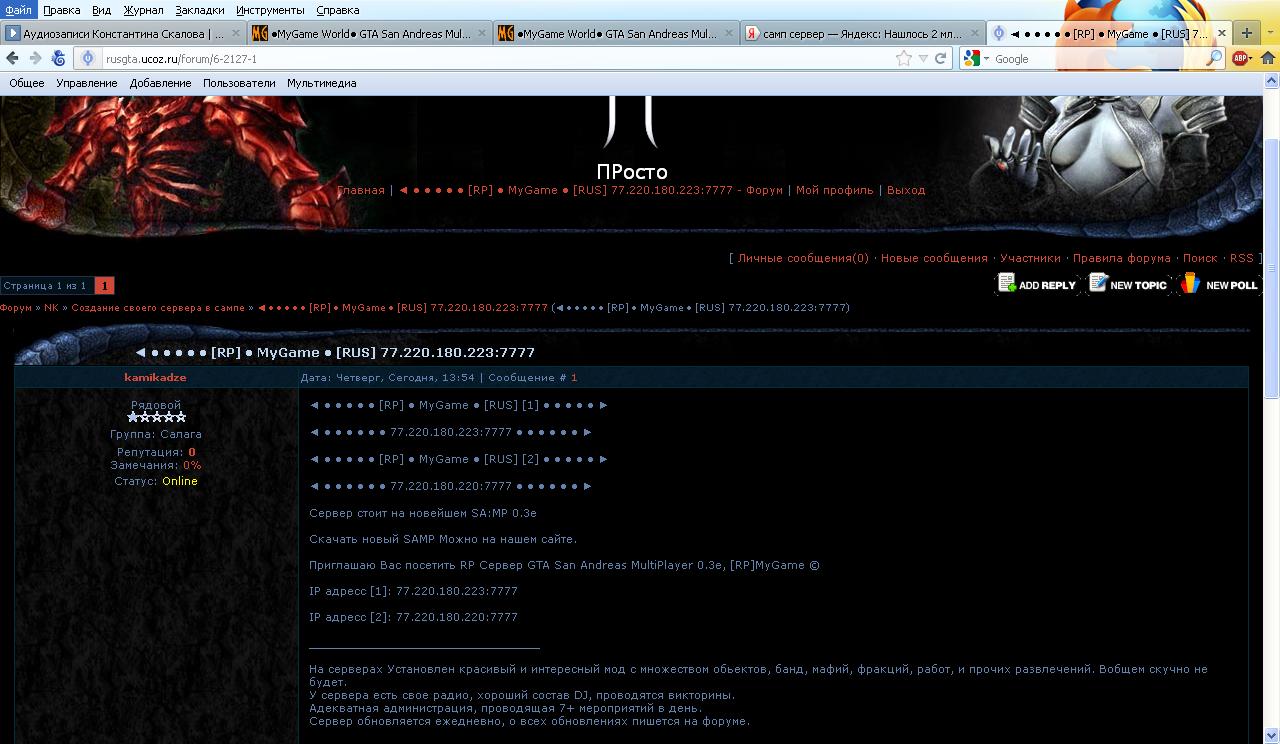Open the Правка menu
Viewport: 1280px width, 744px height.
pyautogui.click(x=62, y=10)
